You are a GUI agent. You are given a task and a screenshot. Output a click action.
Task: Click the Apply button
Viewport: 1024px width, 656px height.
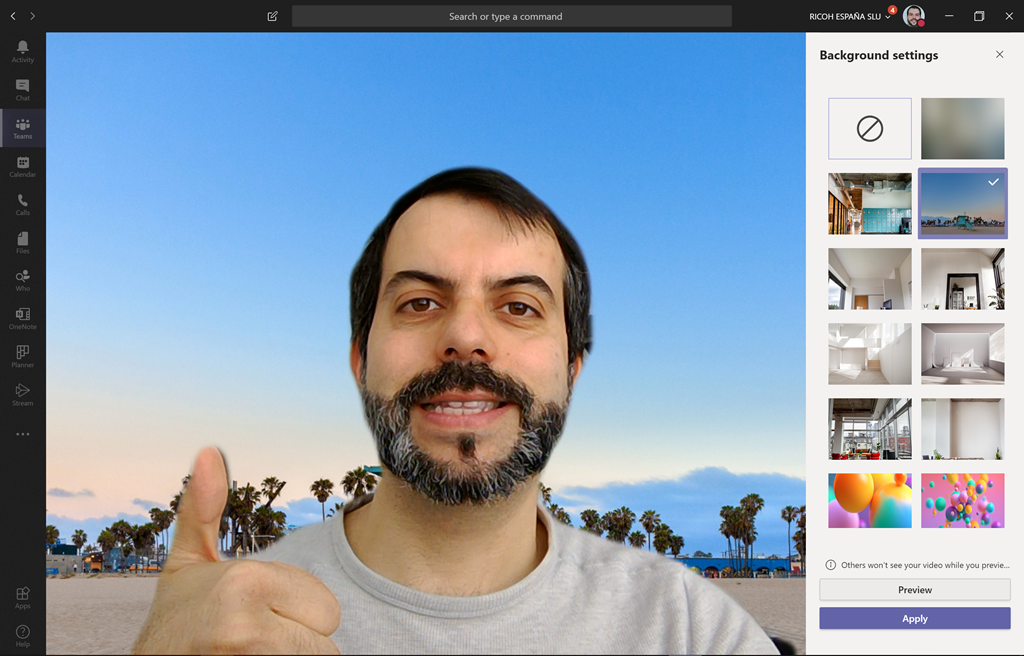915,618
